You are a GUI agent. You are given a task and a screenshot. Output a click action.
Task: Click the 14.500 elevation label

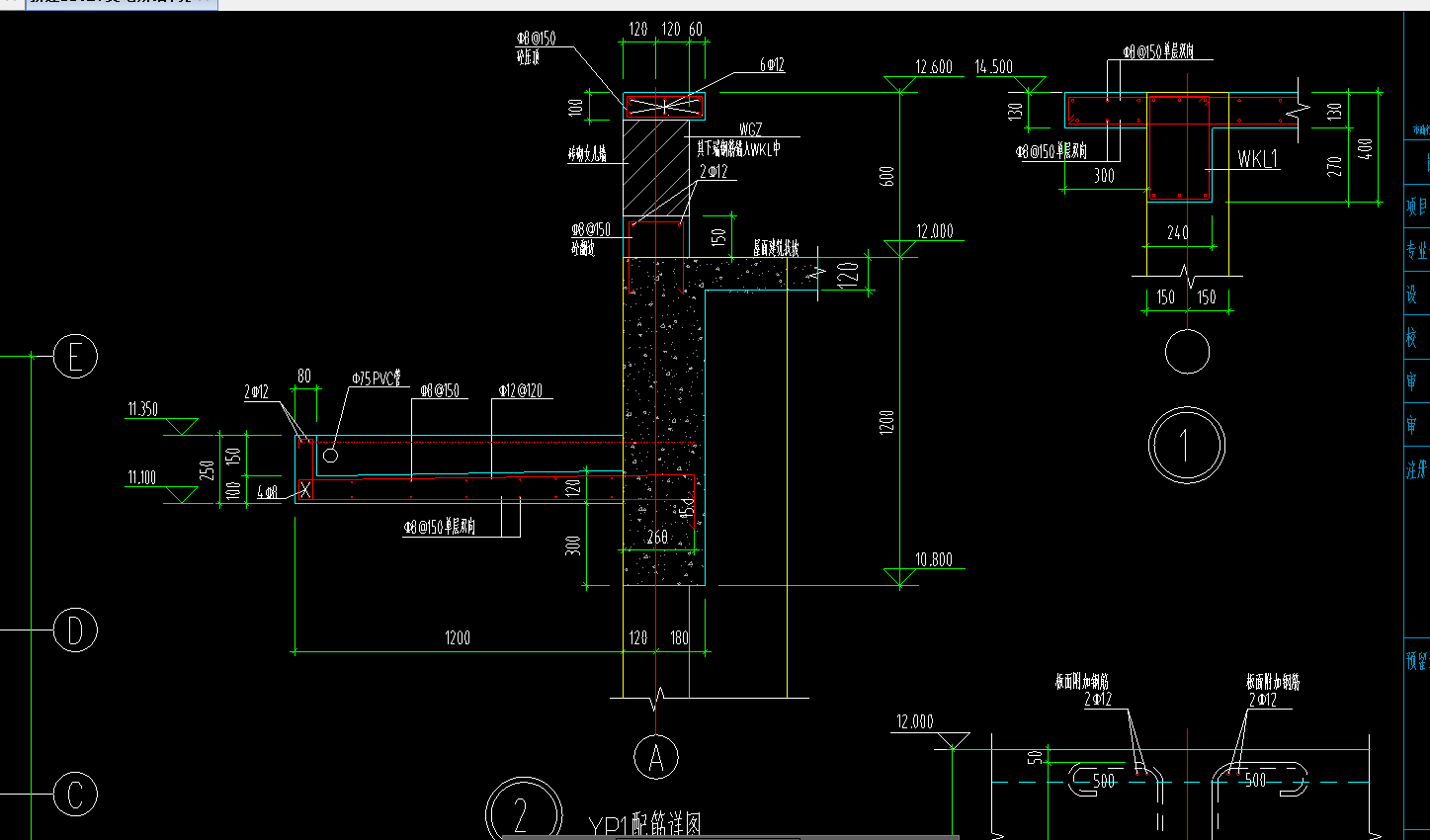click(x=994, y=67)
